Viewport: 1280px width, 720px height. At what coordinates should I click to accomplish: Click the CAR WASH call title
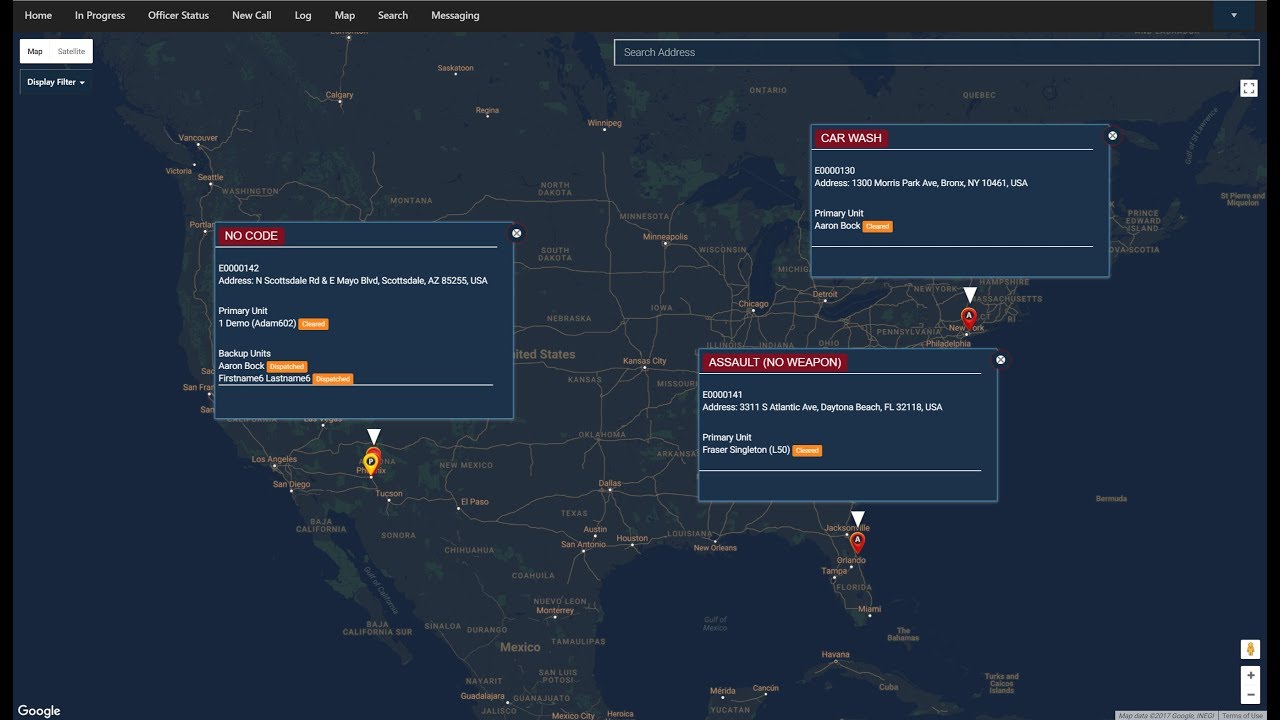coord(851,138)
